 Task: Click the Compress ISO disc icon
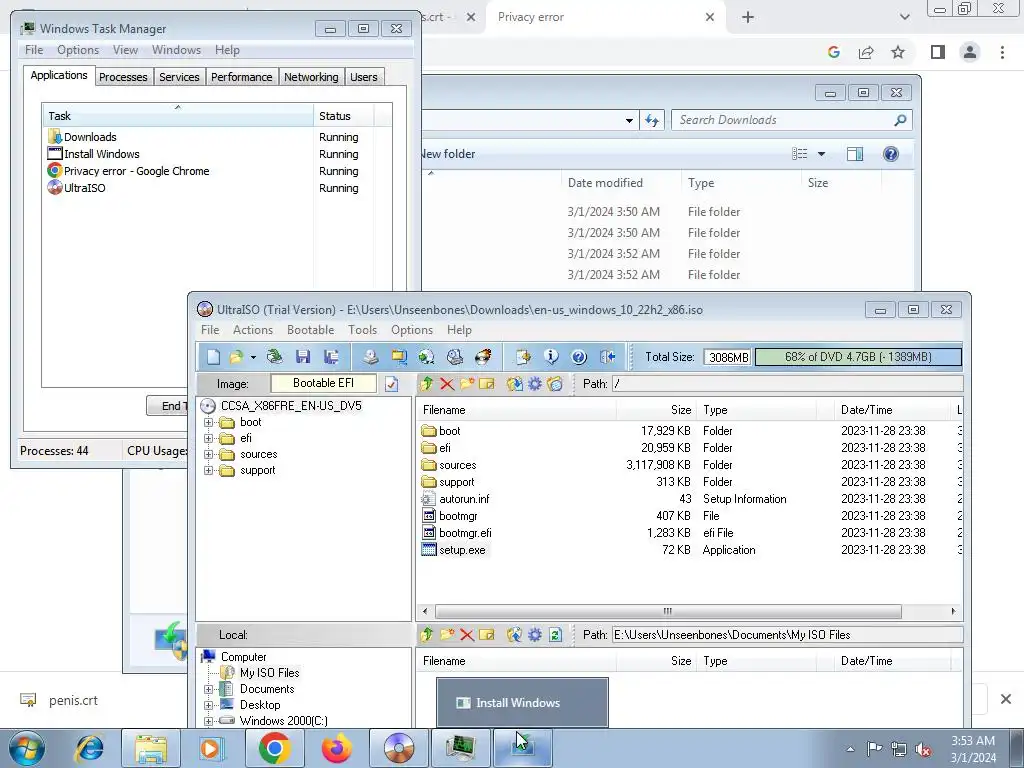(x=426, y=357)
